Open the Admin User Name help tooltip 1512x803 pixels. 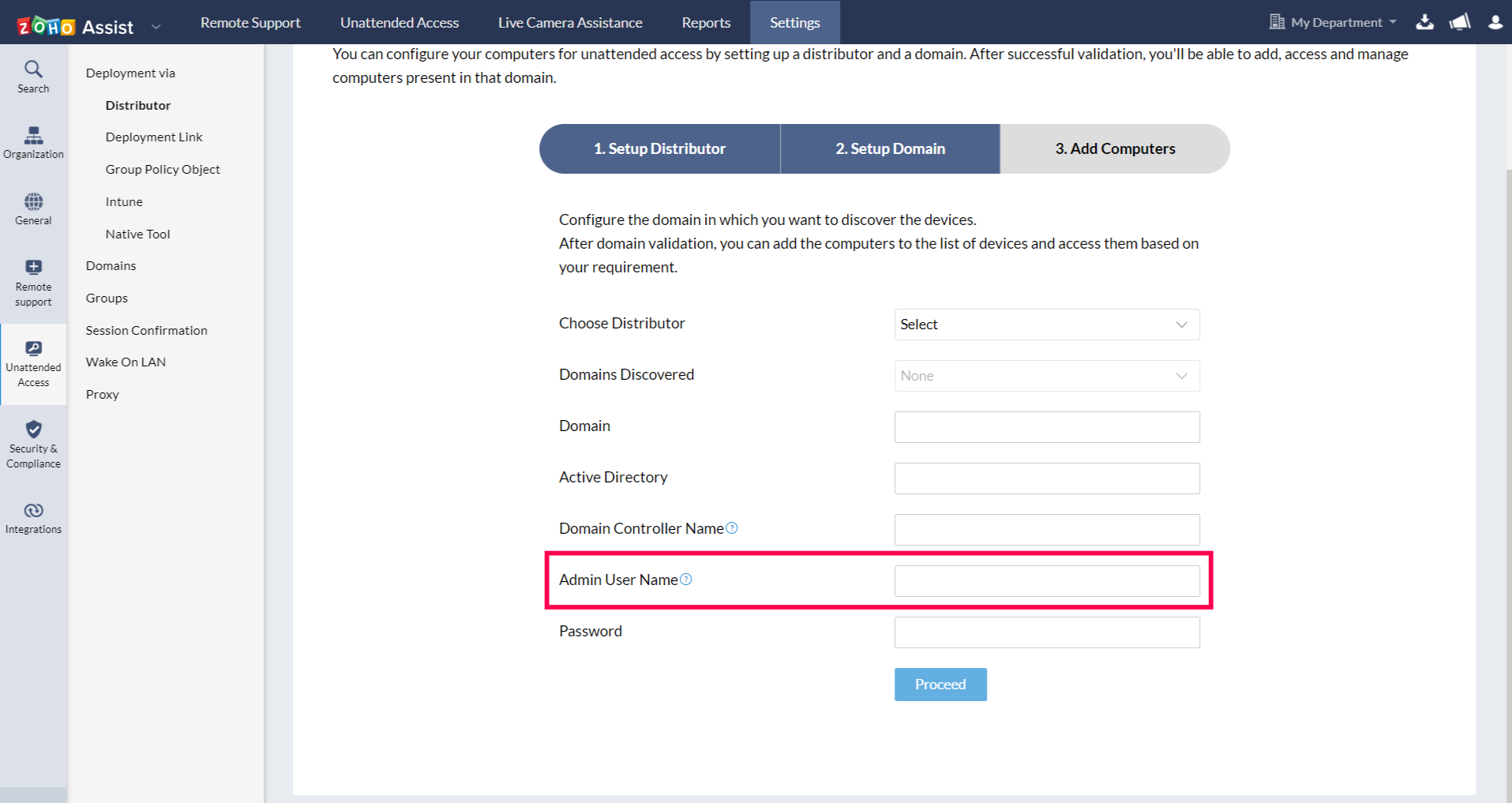pos(687,579)
